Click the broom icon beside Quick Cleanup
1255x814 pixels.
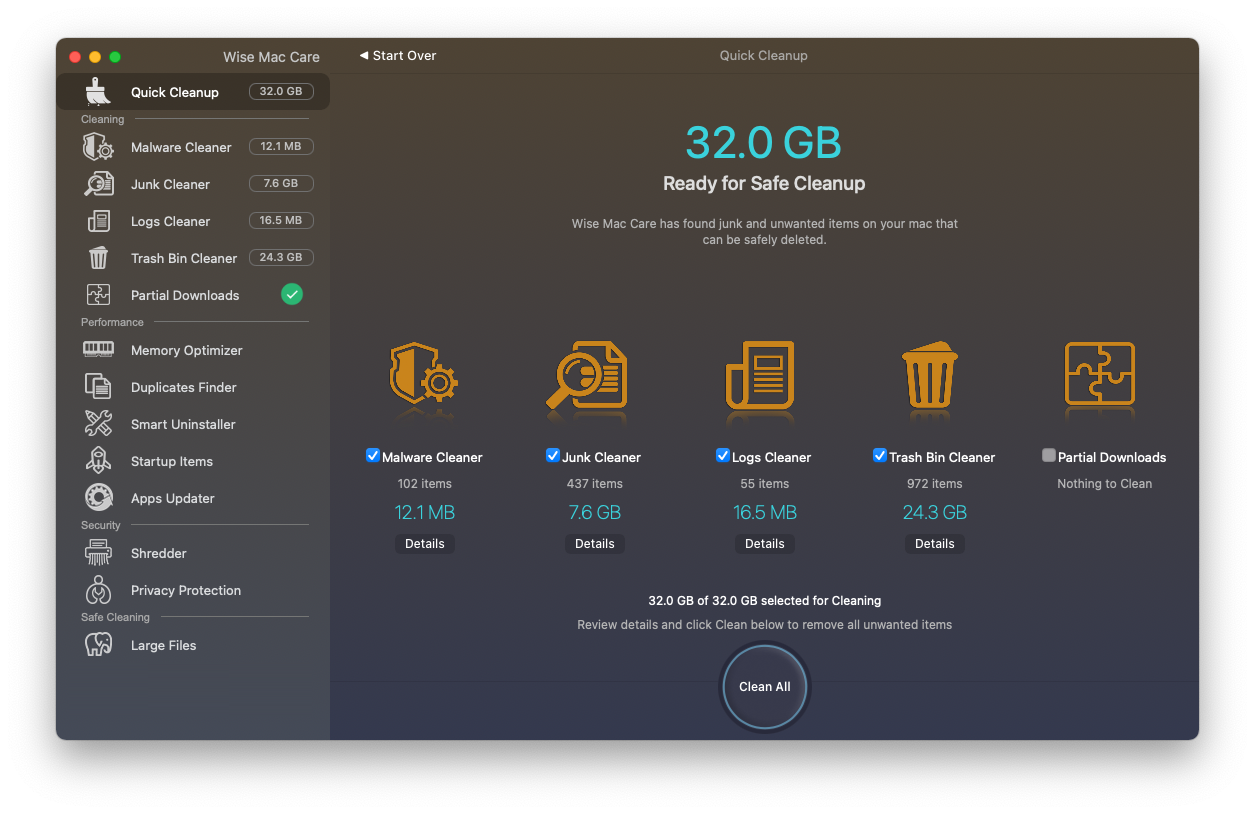pos(98,91)
